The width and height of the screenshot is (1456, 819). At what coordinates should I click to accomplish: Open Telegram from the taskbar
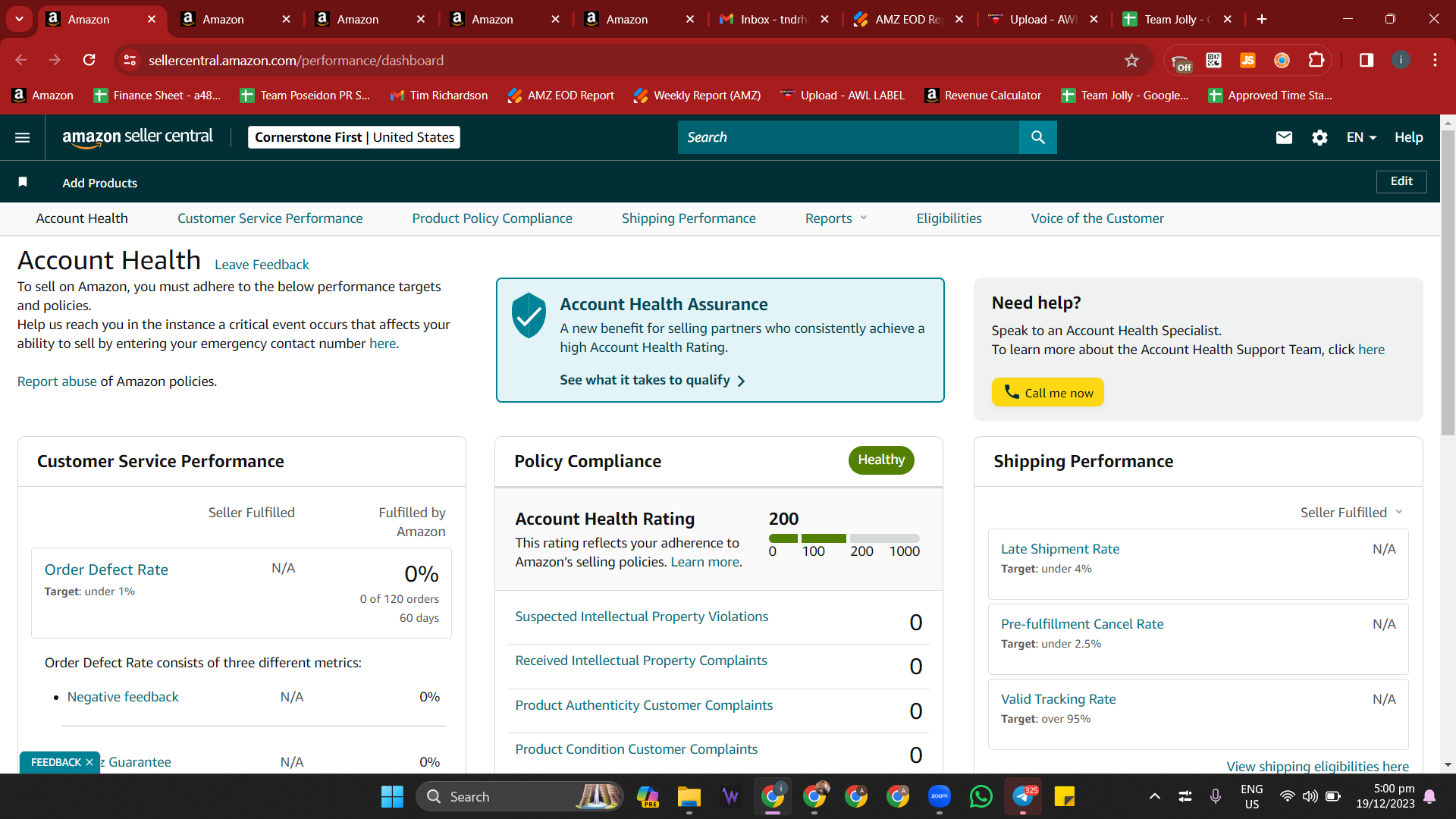tap(1023, 797)
